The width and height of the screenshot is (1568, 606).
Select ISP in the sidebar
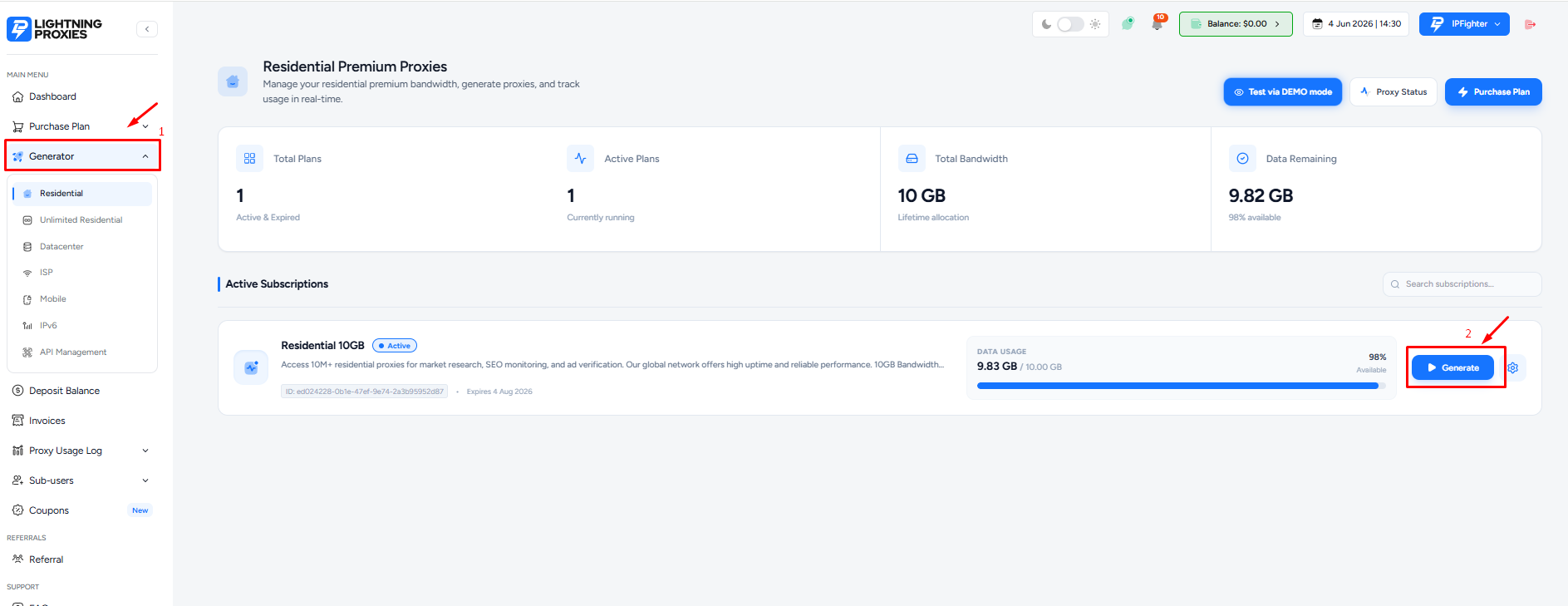[82, 273]
